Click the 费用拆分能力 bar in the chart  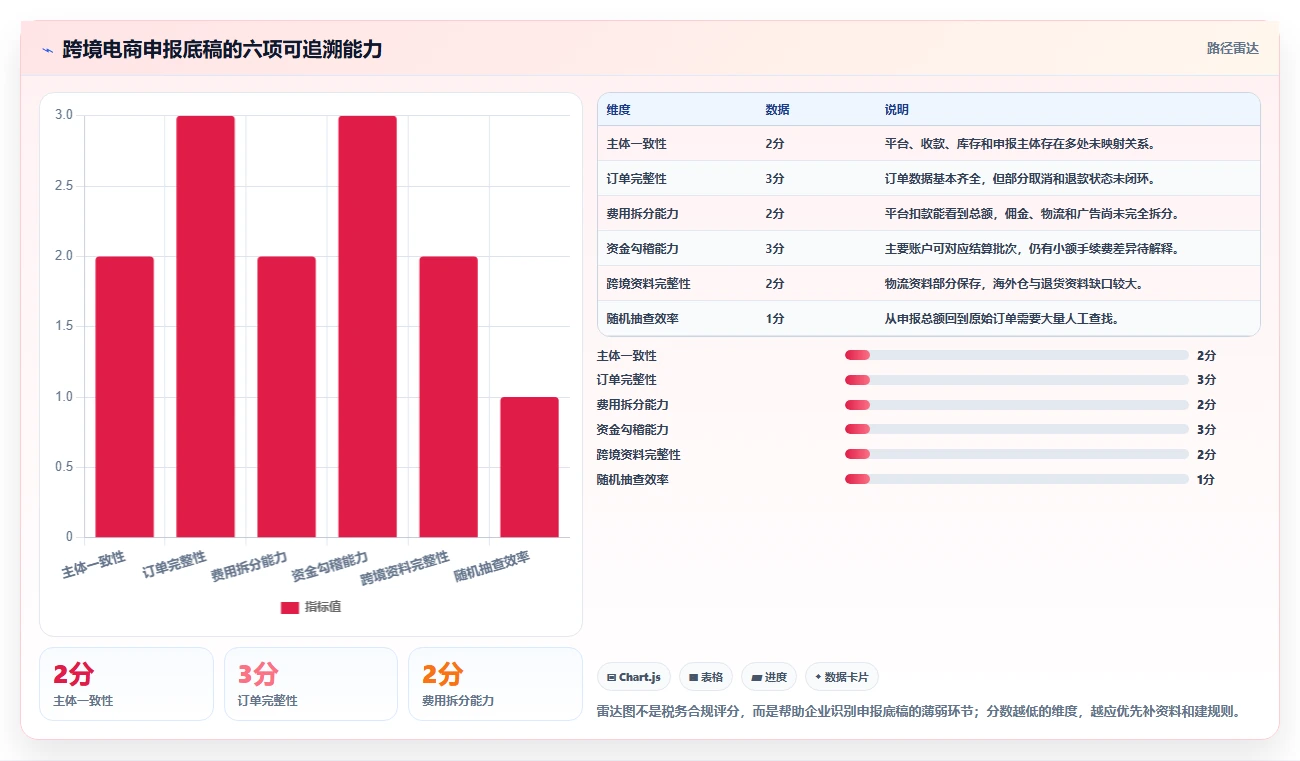point(287,397)
